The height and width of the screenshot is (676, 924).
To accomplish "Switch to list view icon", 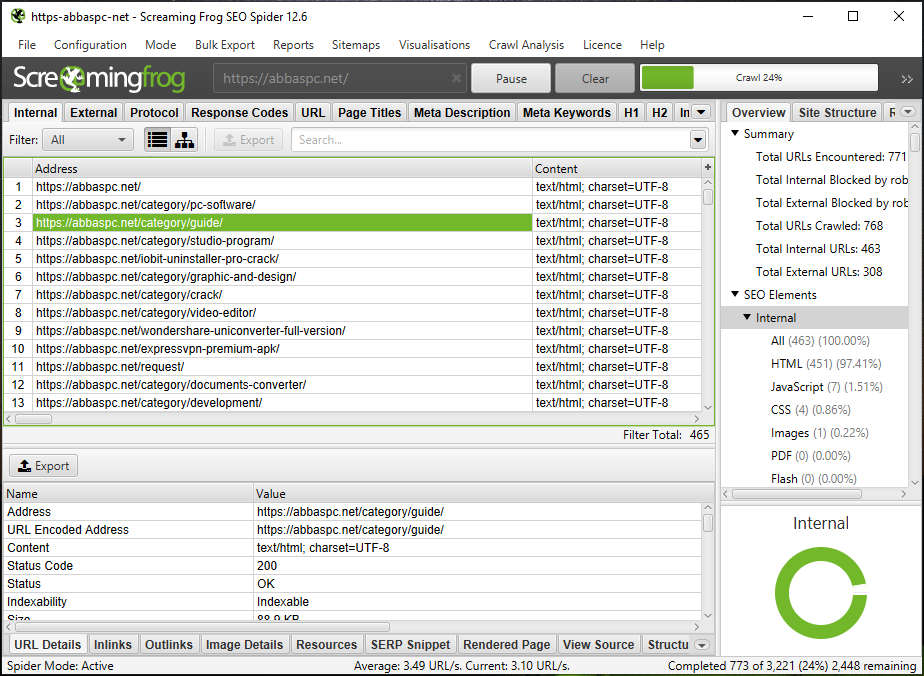I will point(157,140).
